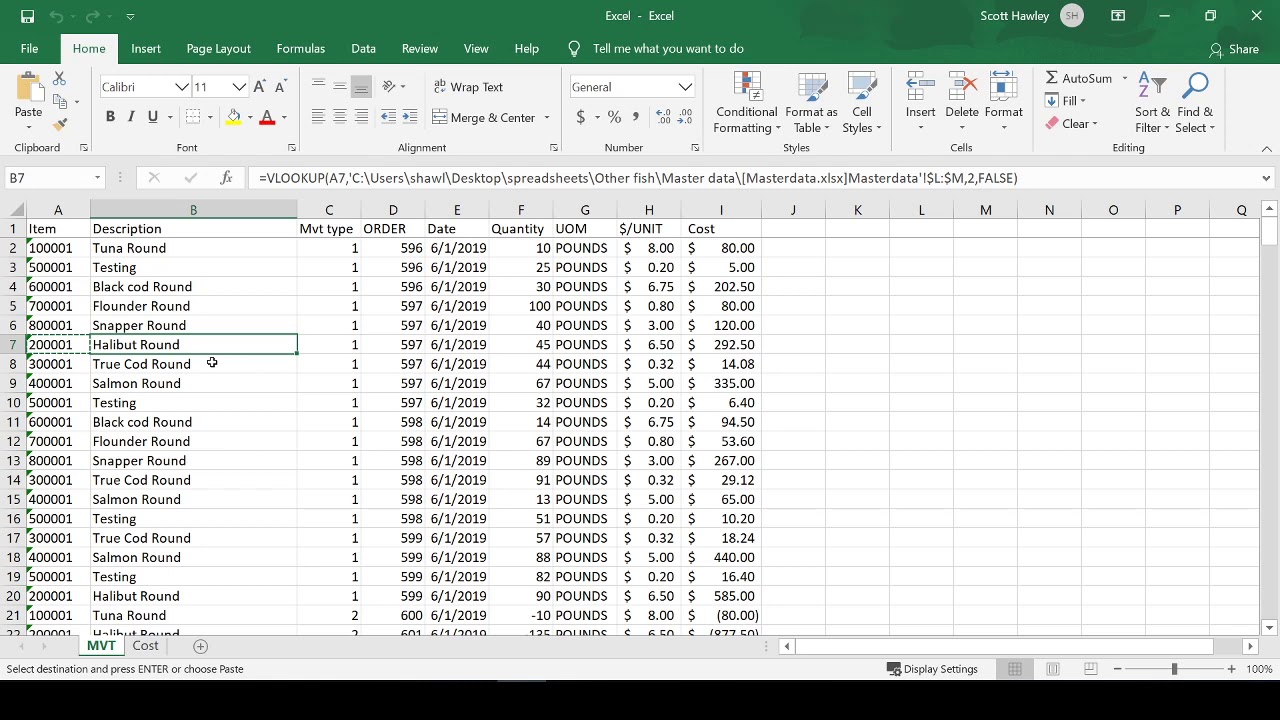The image size is (1280, 720).
Task: Expand the Name Box dropdown arrow
Action: (x=97, y=178)
